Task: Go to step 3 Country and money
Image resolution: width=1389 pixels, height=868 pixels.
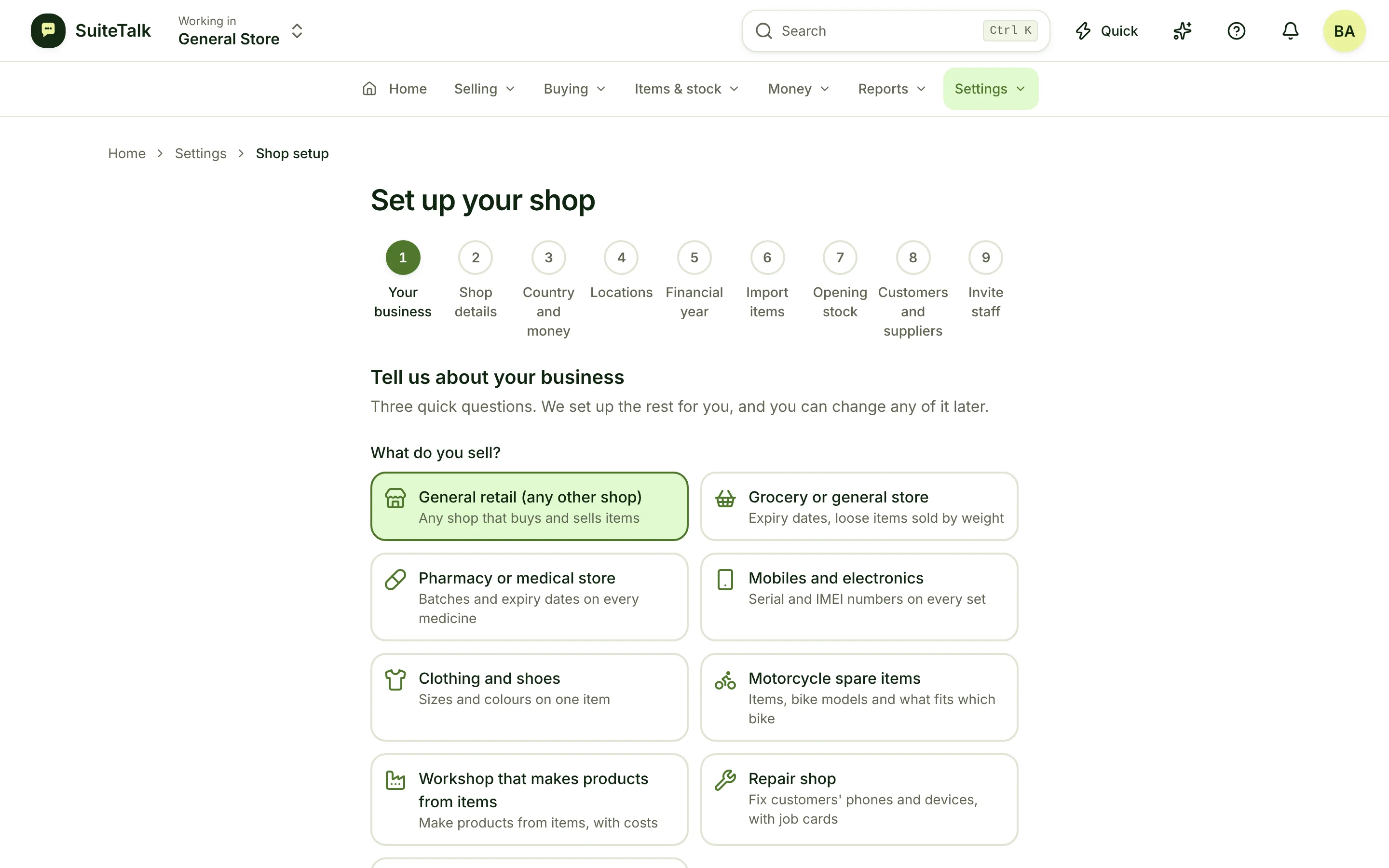Action: coord(549,290)
